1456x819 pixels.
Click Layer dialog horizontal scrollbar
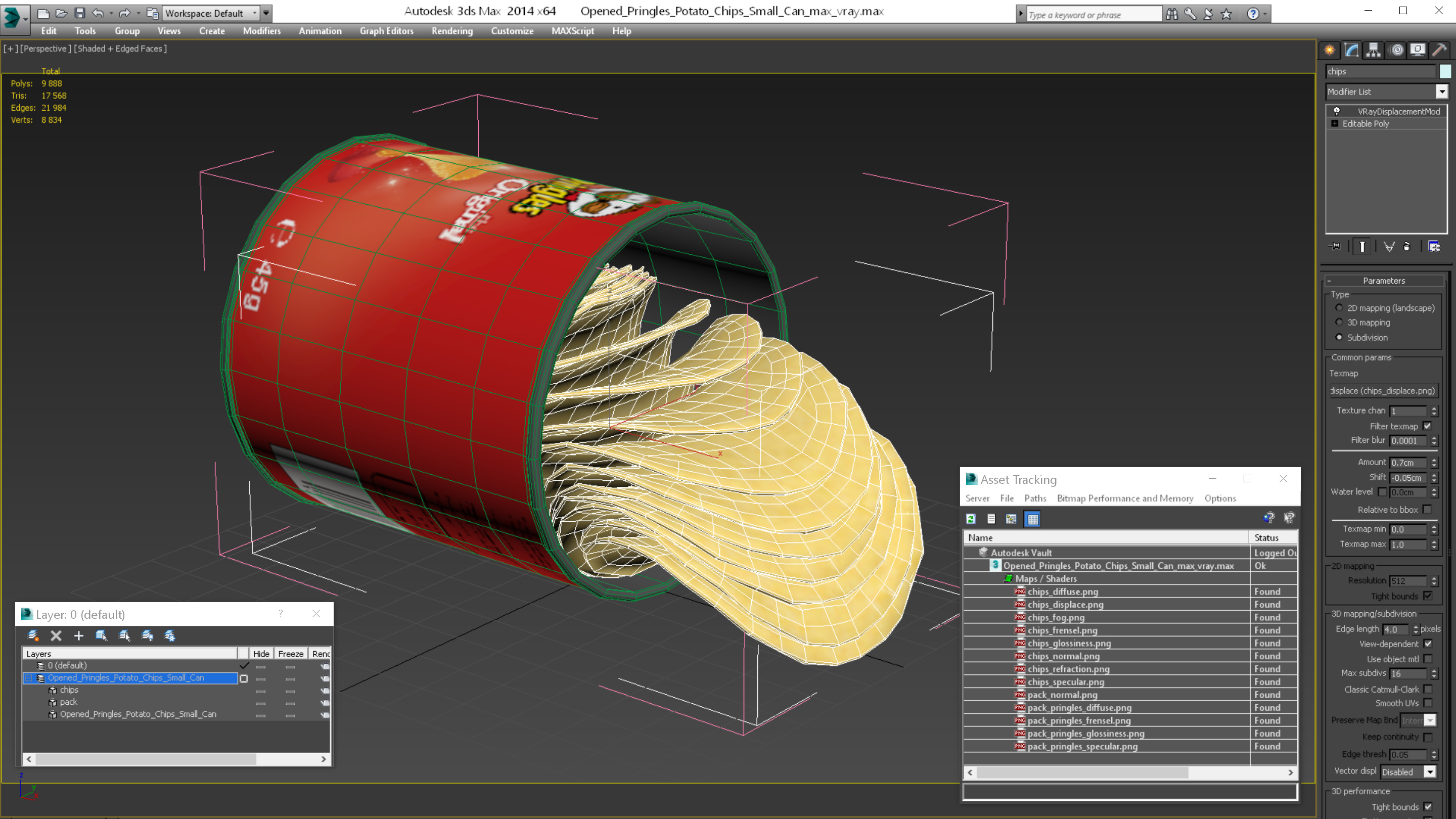pyautogui.click(x=176, y=759)
